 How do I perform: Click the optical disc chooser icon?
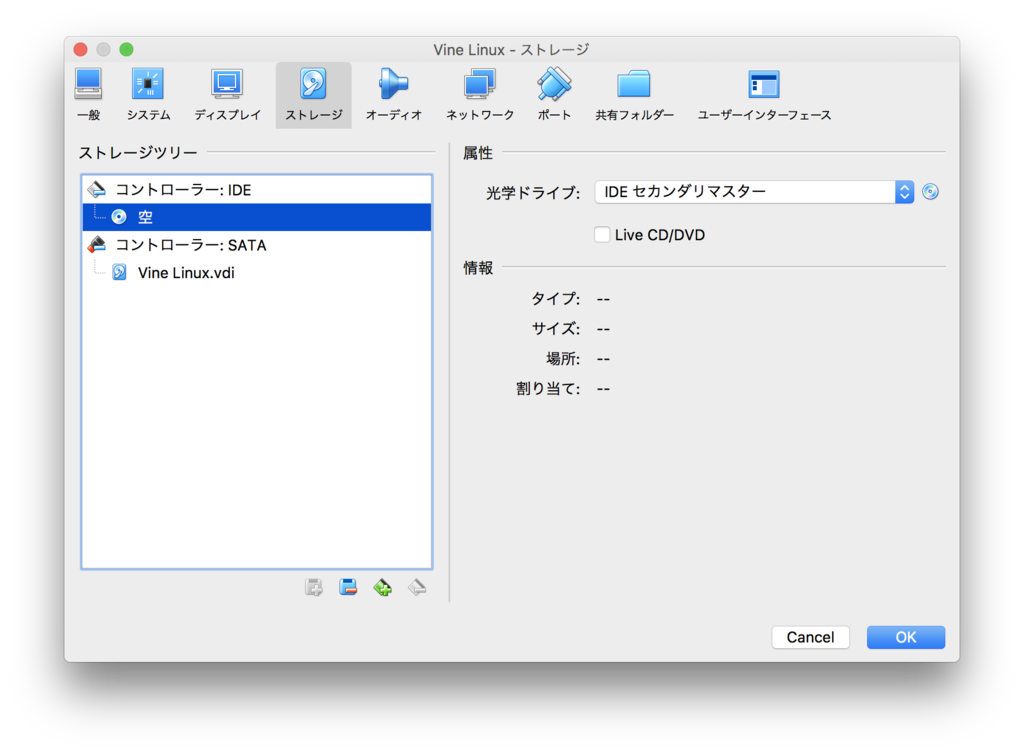click(x=930, y=191)
